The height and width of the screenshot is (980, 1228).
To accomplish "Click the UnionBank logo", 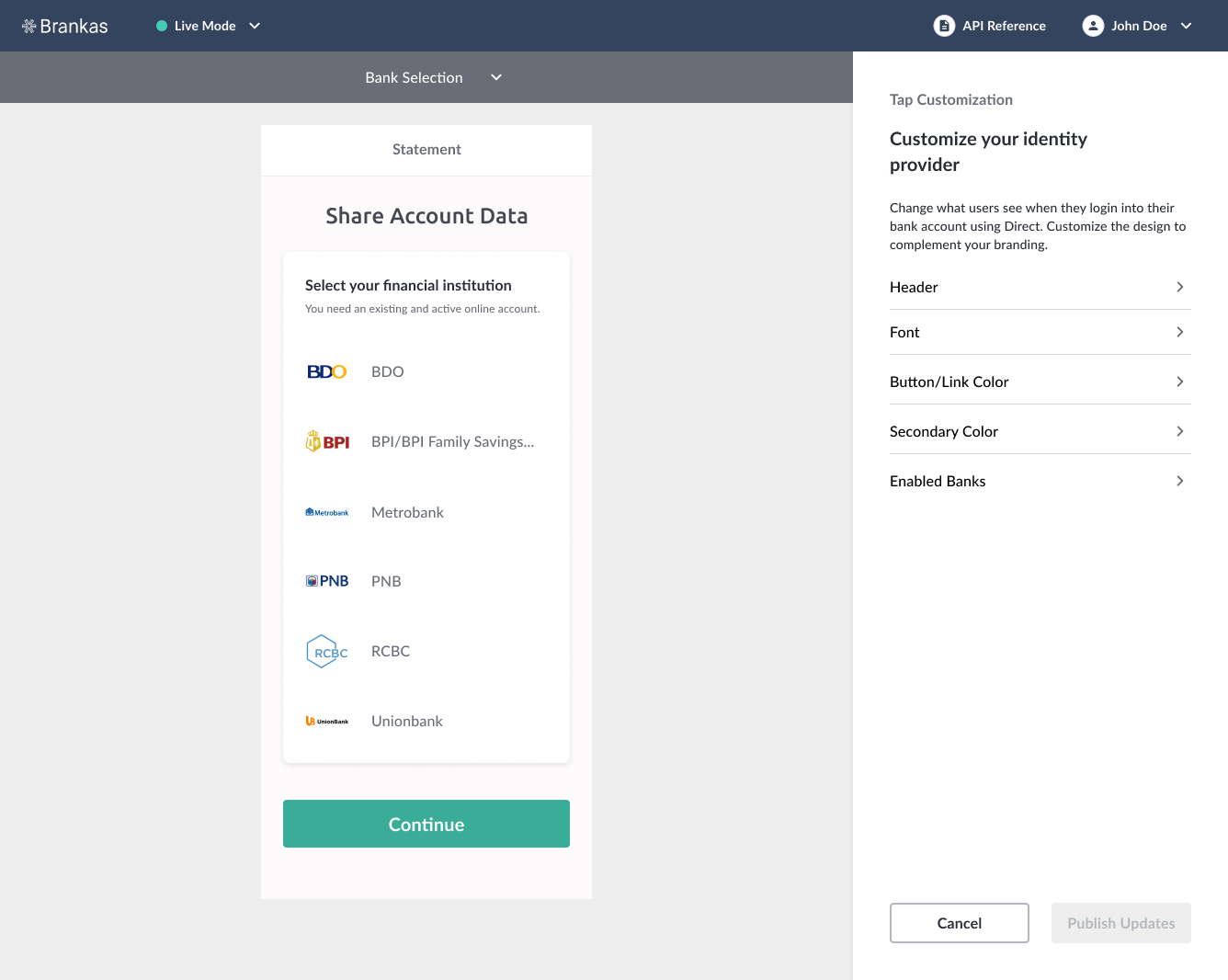I will tap(327, 721).
